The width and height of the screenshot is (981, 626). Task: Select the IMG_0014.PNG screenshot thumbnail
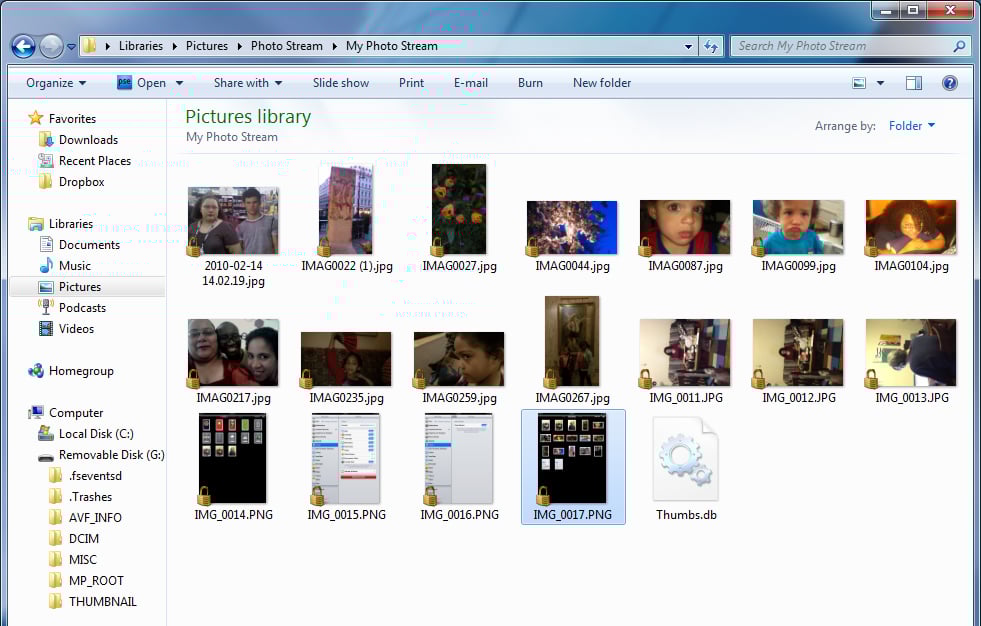(x=233, y=458)
